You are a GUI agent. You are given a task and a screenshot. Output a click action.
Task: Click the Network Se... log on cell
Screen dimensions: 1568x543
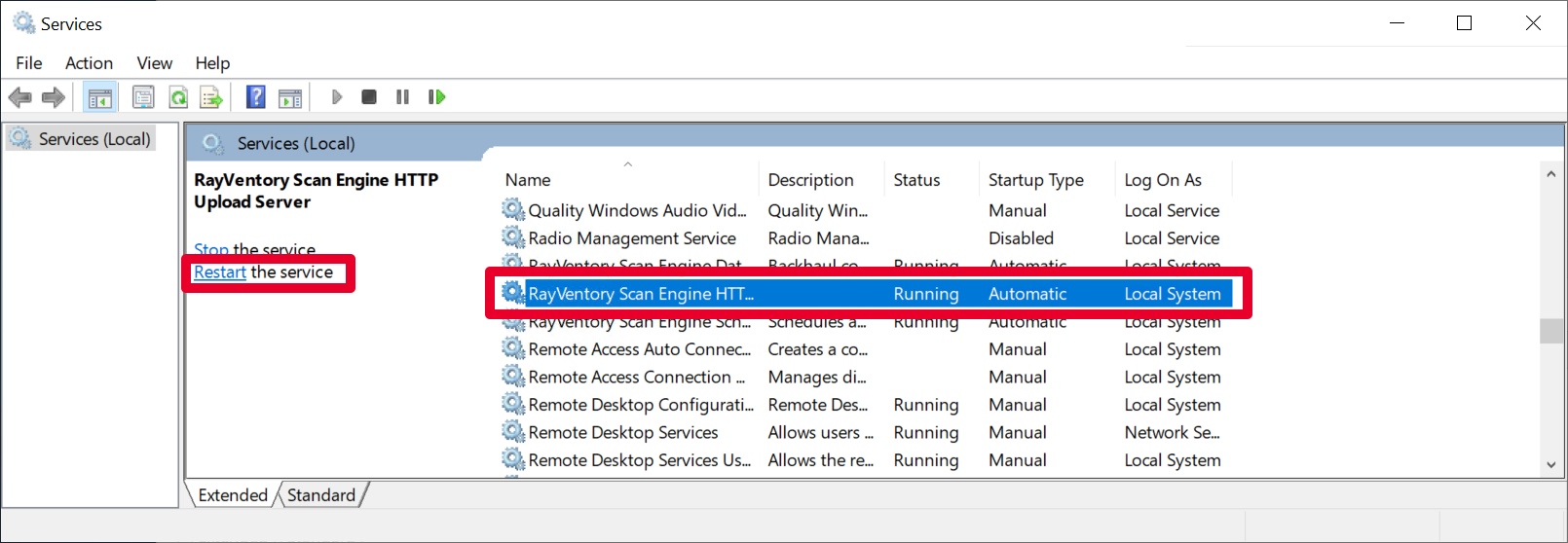(1172, 432)
